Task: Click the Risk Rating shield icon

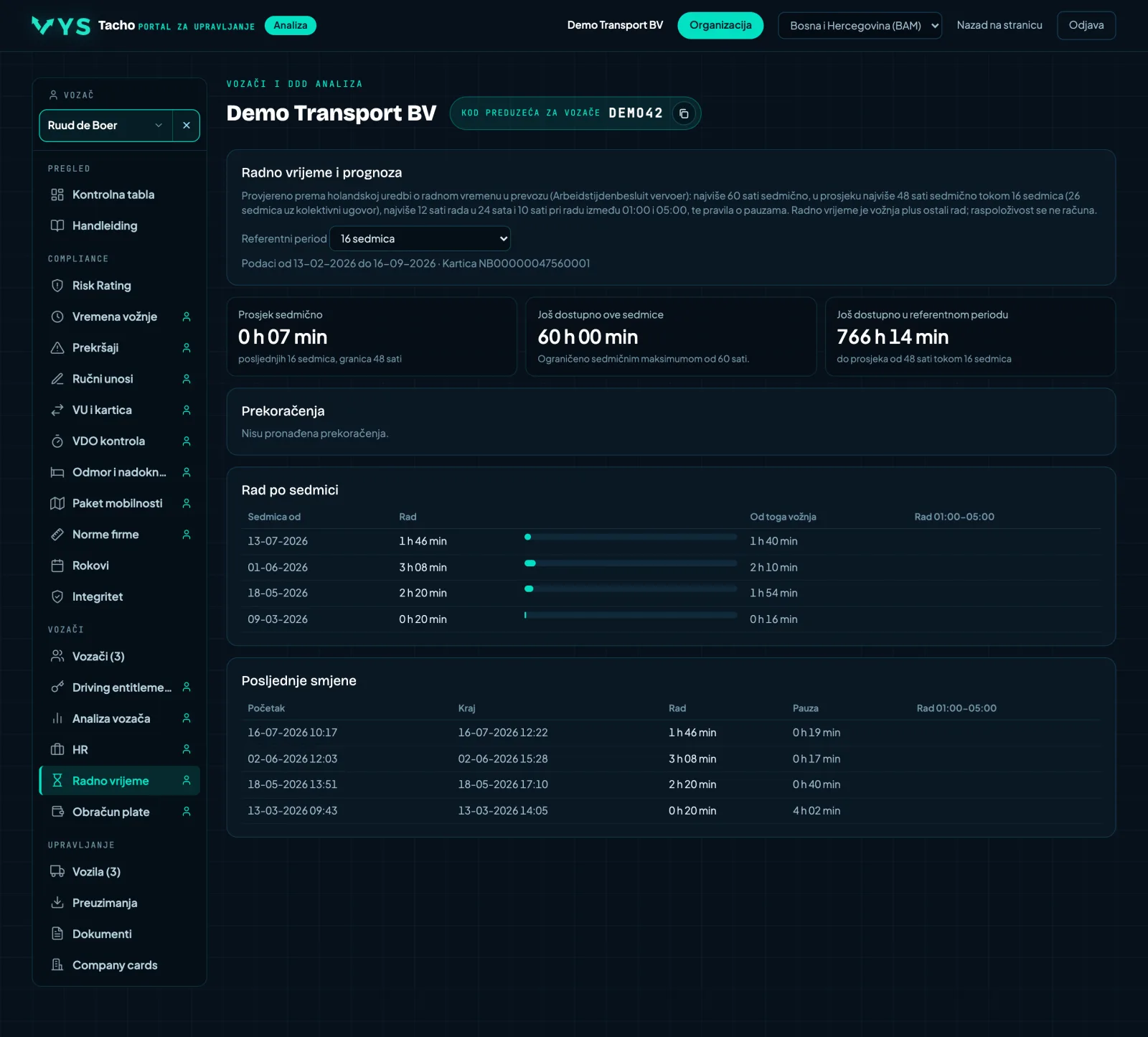Action: click(x=57, y=286)
